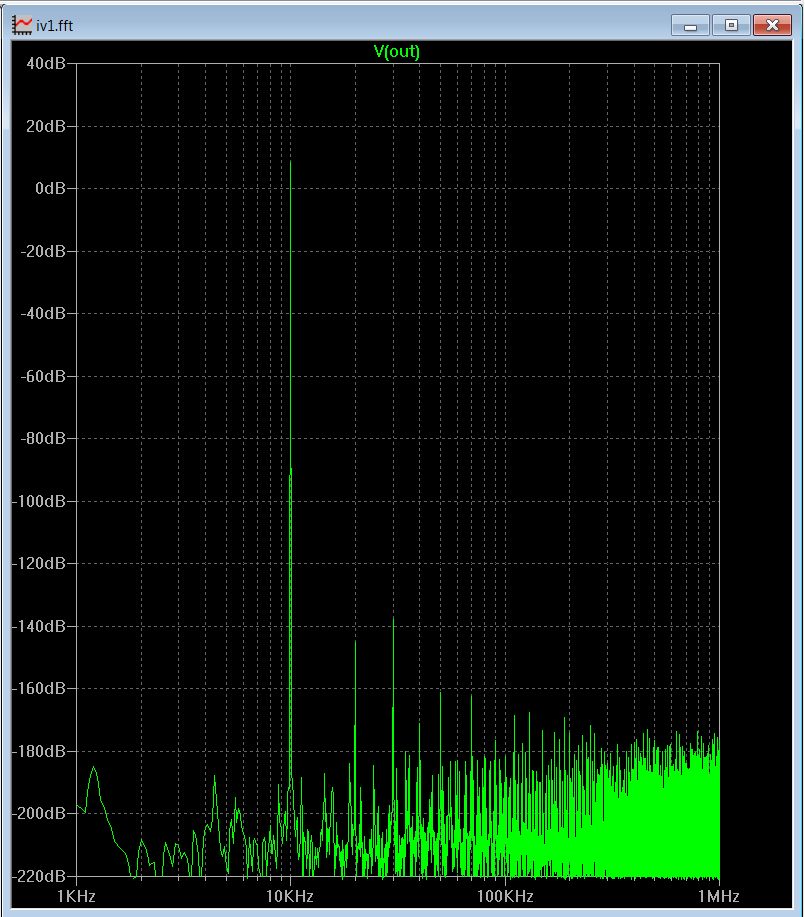Maximize the iv1.fft window
The image size is (805, 917).
731,26
